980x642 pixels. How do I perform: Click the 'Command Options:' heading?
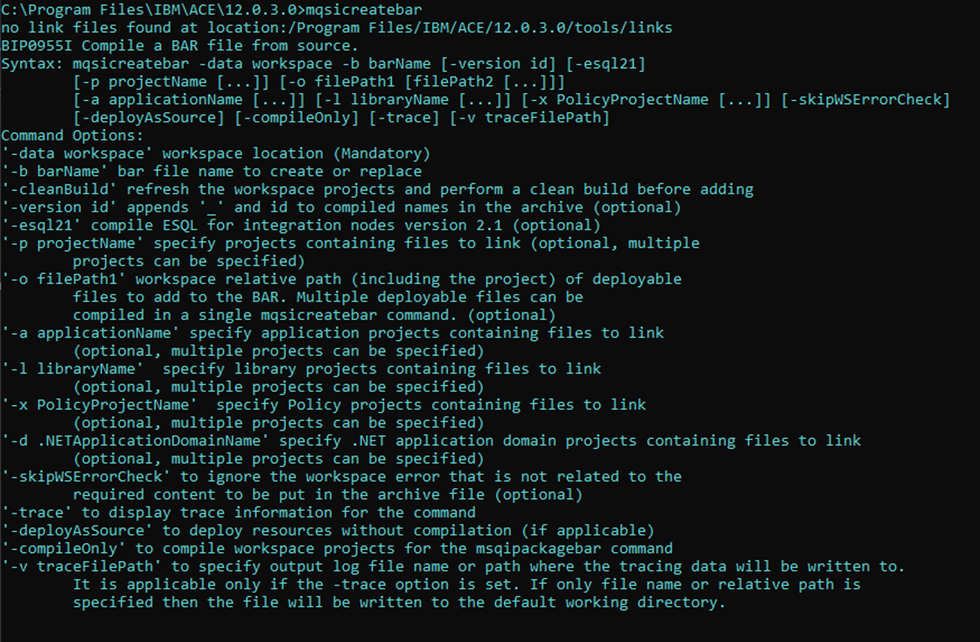[72, 136]
